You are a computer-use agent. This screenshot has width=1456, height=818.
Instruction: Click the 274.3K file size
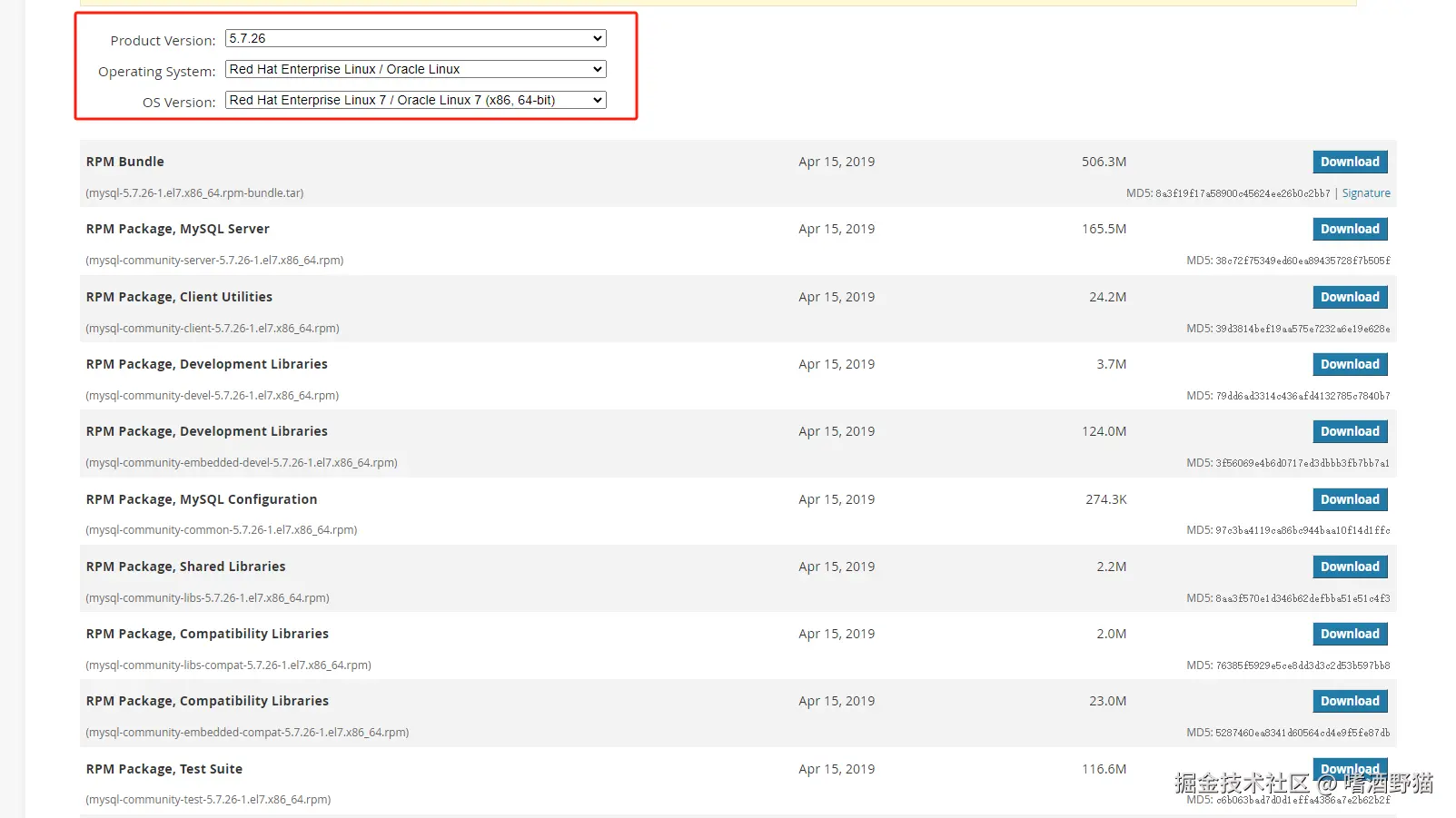(x=1106, y=499)
